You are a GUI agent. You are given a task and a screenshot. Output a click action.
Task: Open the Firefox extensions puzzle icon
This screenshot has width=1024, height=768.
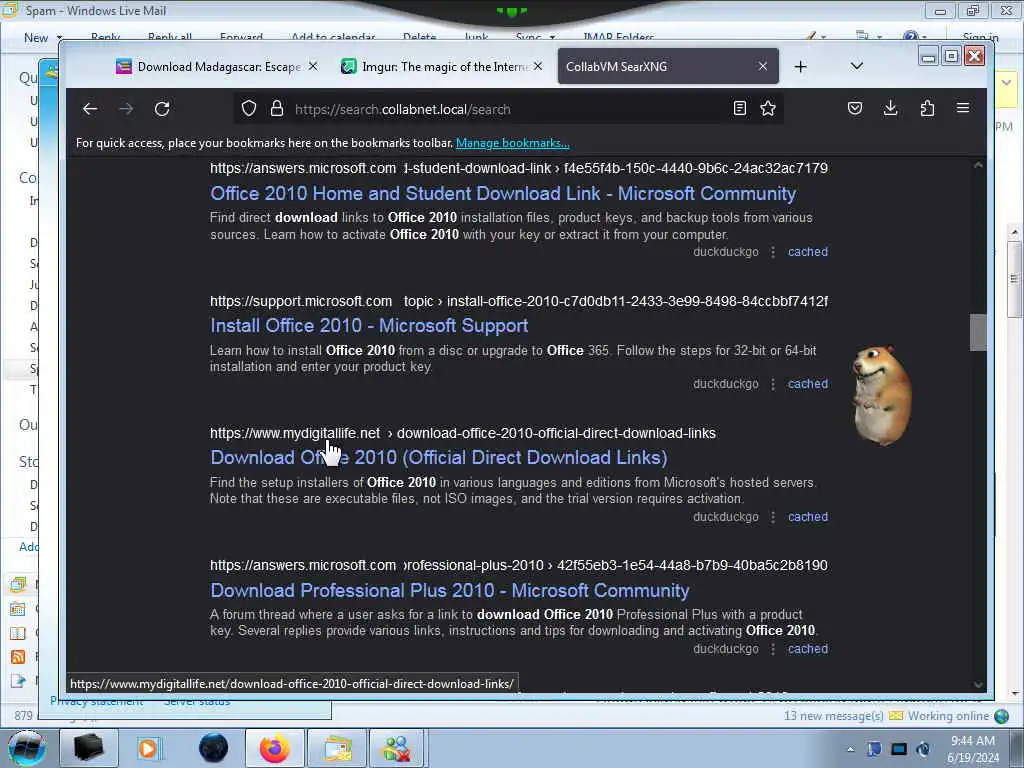coord(927,108)
